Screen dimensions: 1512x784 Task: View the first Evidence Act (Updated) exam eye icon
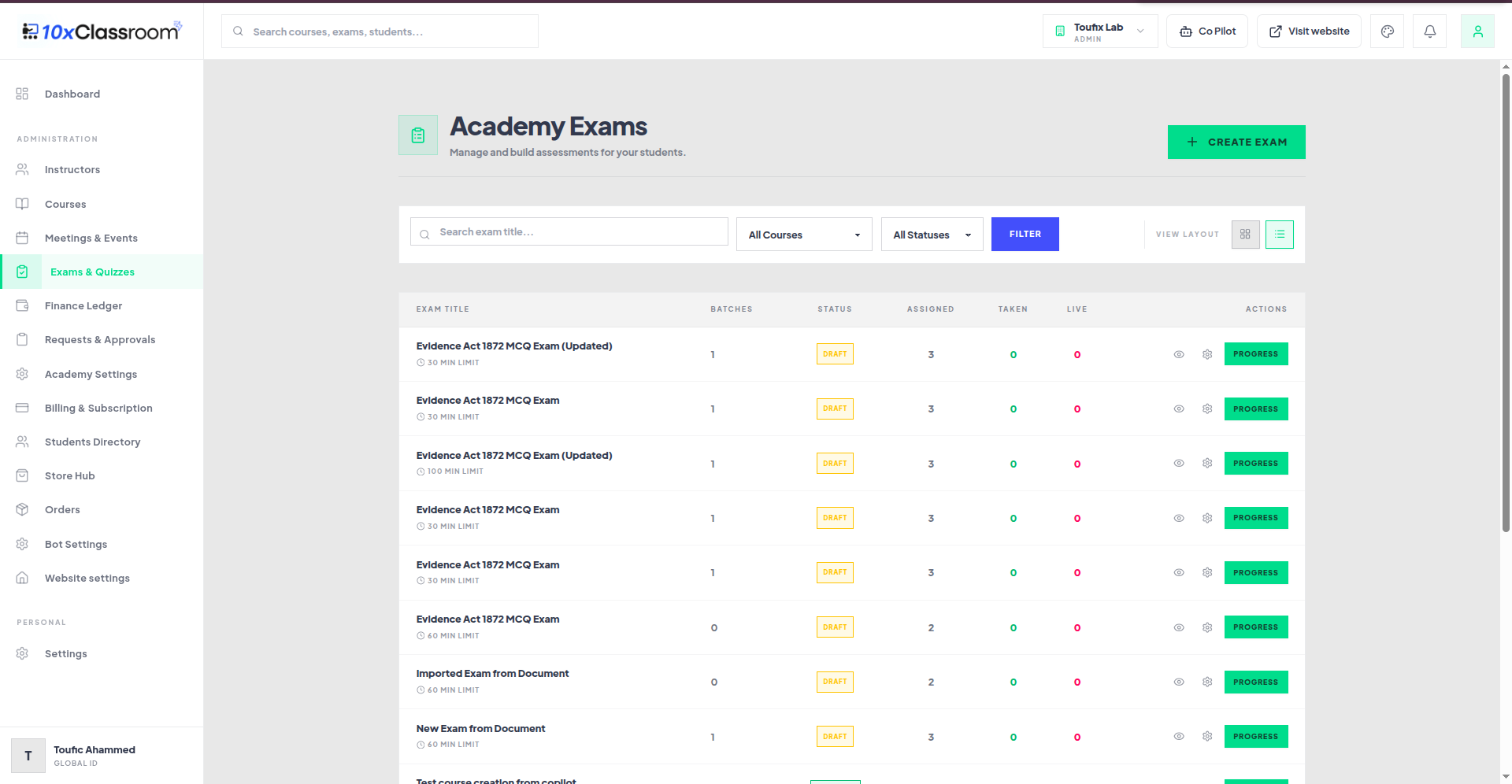(1179, 354)
